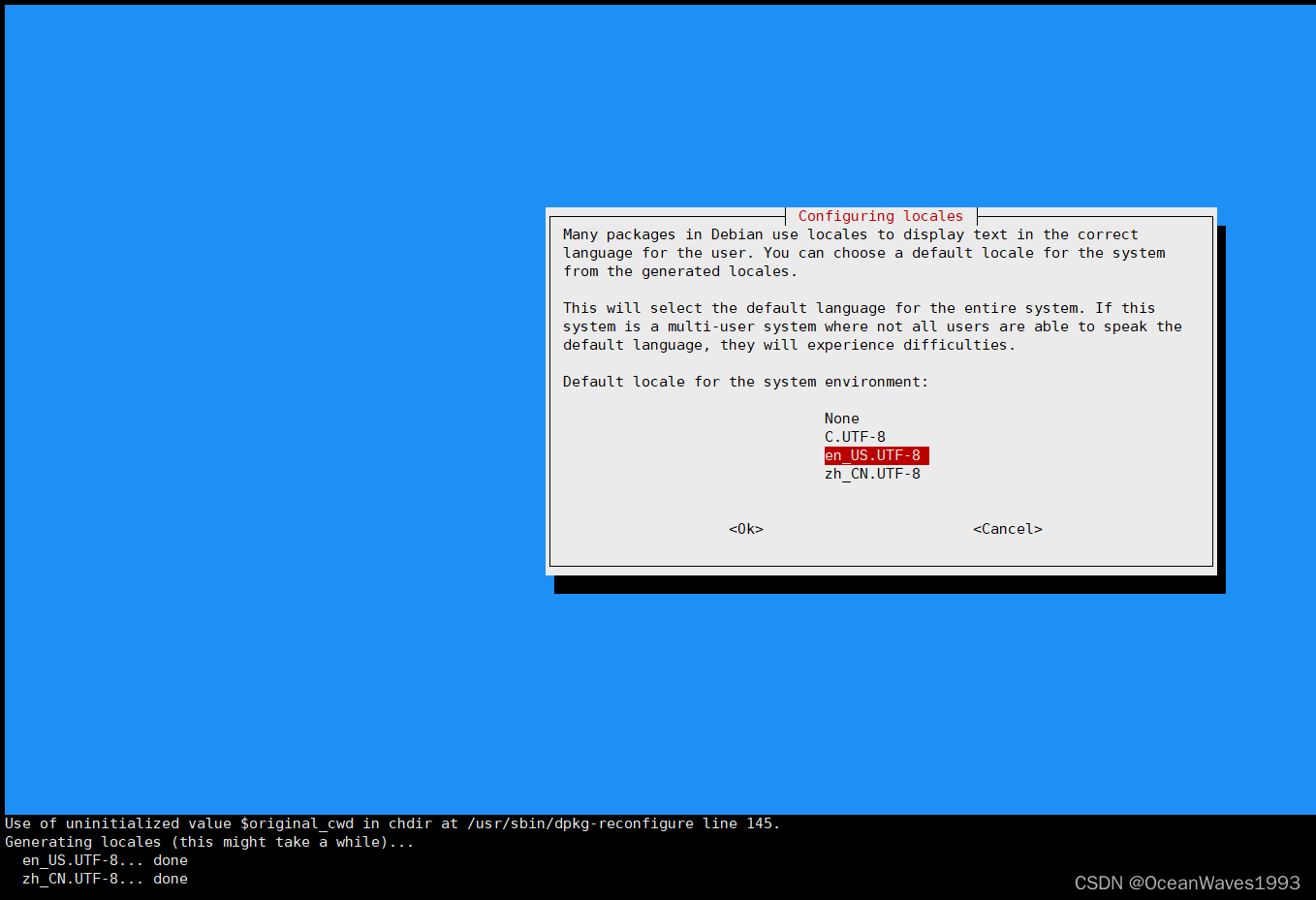The width and height of the screenshot is (1316, 900).
Task: Select the None locale option
Action: pyautogui.click(x=841, y=419)
